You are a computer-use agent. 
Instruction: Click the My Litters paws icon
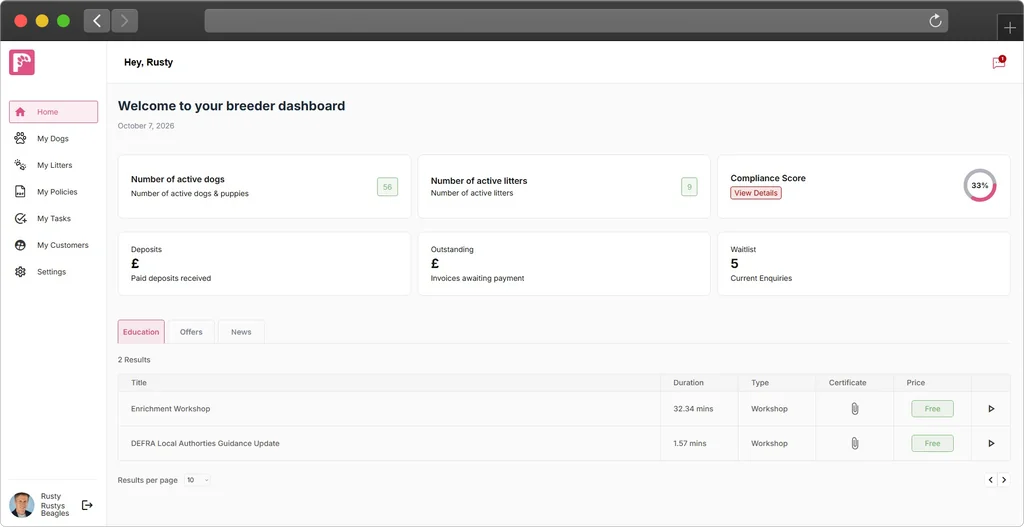(20, 165)
